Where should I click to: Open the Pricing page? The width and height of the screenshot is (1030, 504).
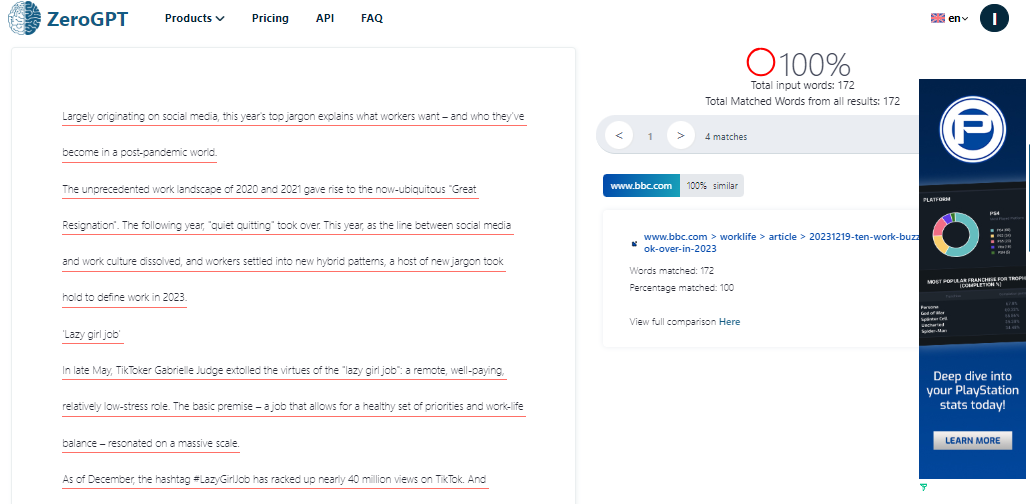(270, 18)
